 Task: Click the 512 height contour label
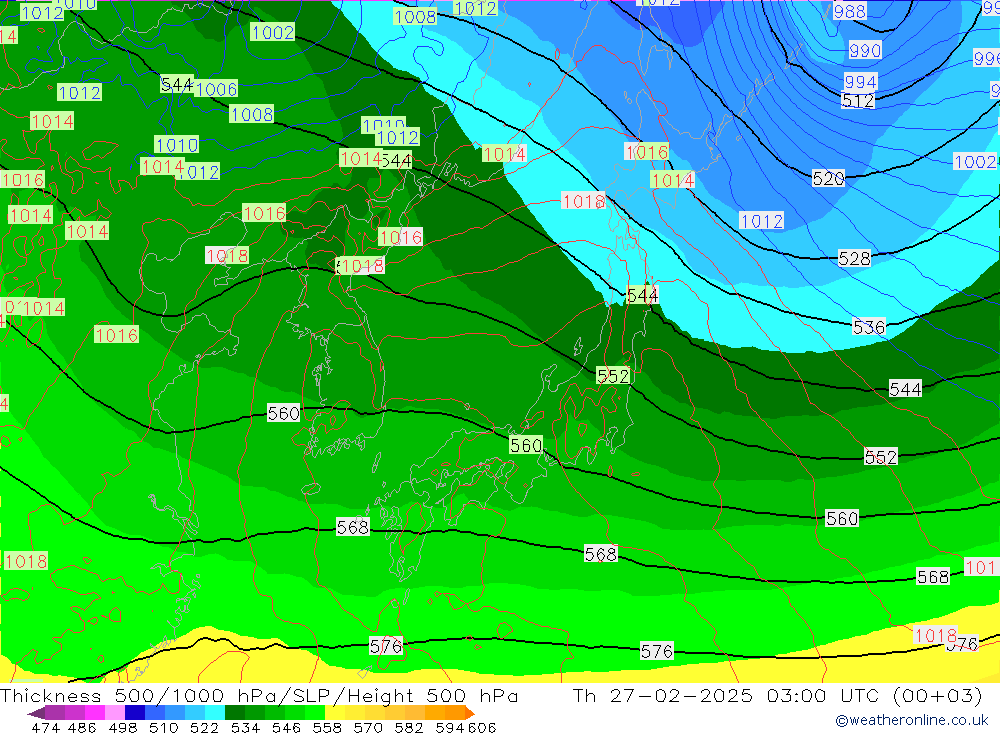(x=858, y=101)
